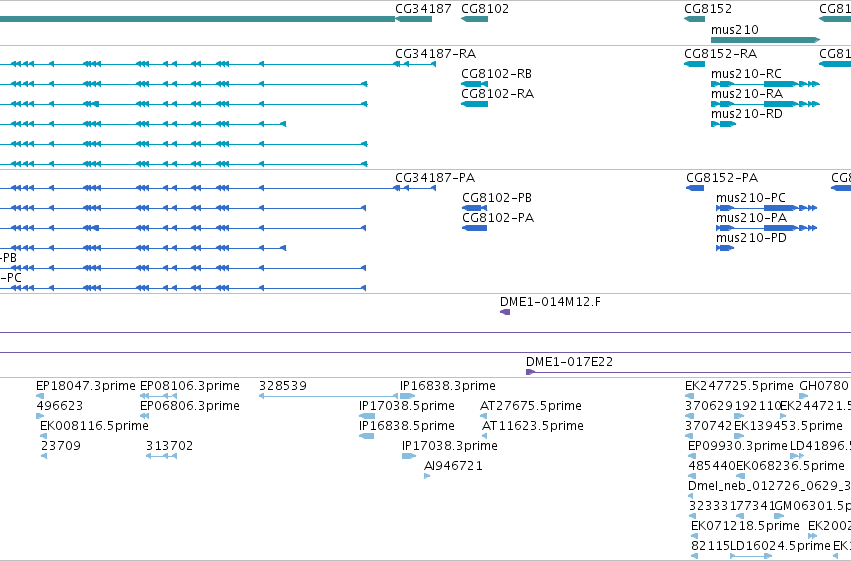Select the CG8152 gene arrow
The width and height of the screenshot is (851, 561).
click(694, 19)
